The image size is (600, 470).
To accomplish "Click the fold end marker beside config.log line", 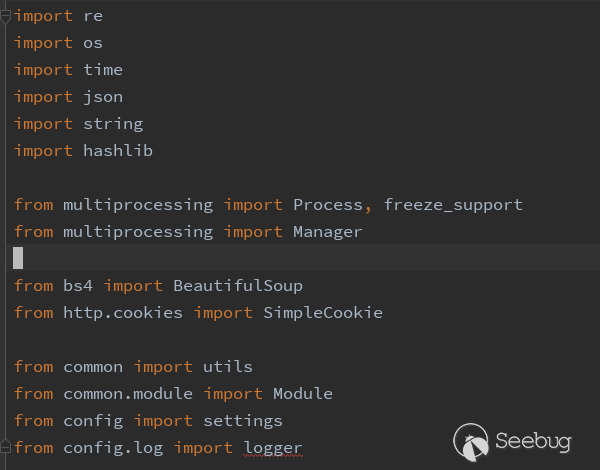I will (x=5, y=447).
